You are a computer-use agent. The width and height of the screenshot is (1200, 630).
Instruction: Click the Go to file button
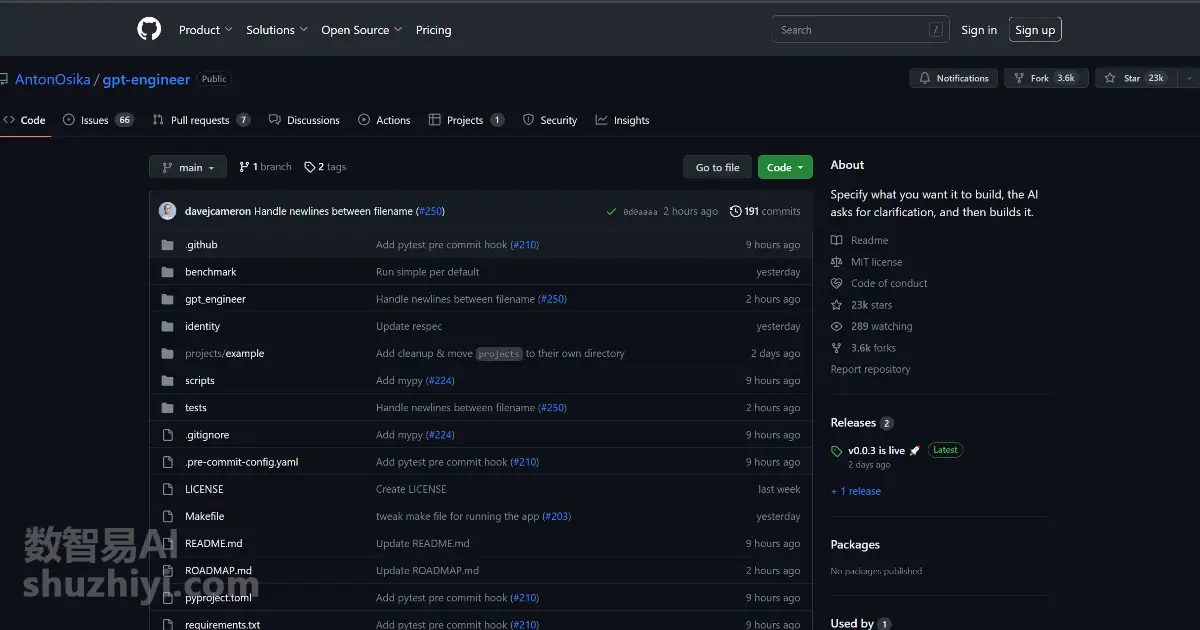717,167
